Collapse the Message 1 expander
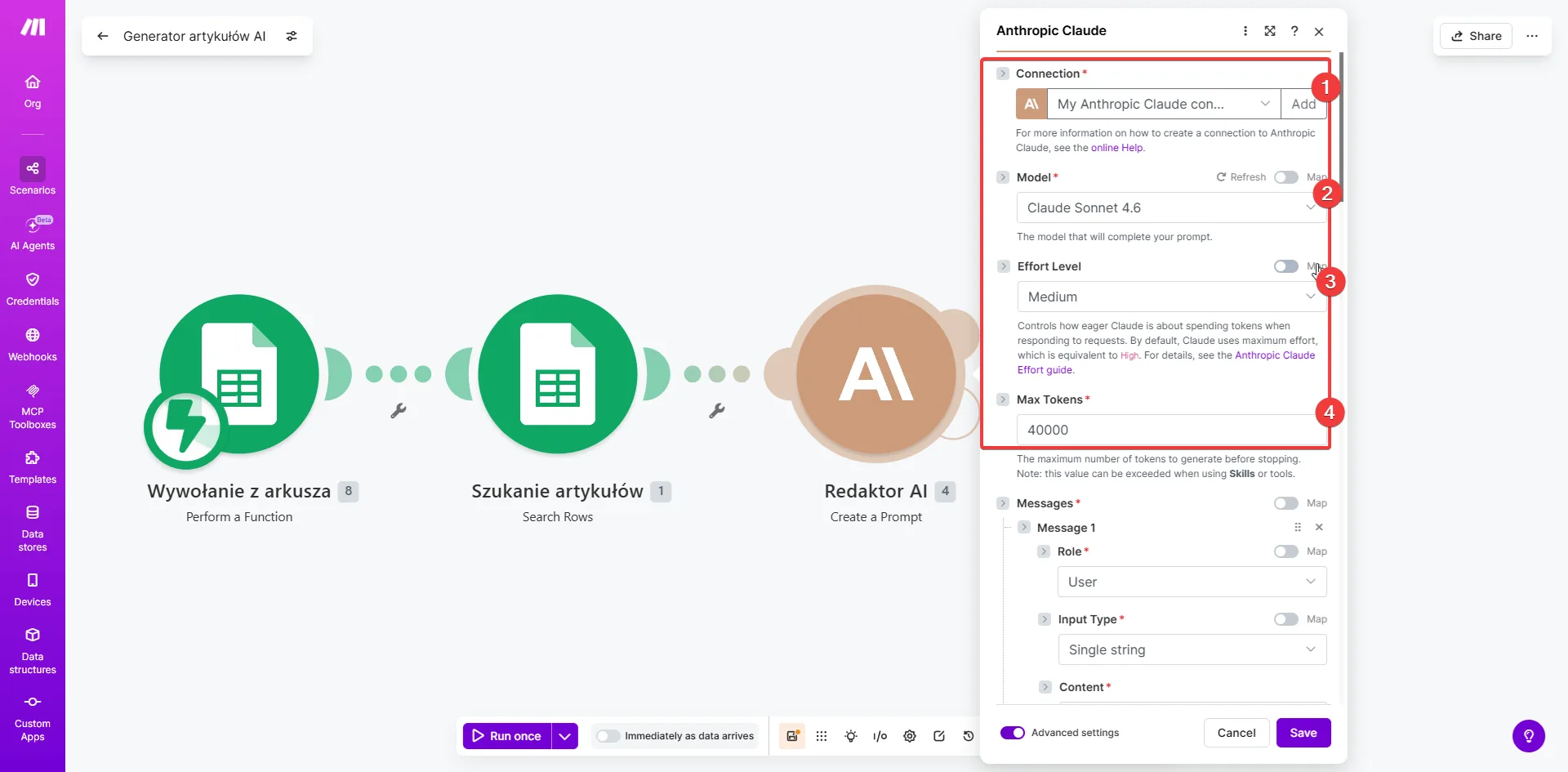Image resolution: width=1568 pixels, height=772 pixels. tap(1024, 528)
